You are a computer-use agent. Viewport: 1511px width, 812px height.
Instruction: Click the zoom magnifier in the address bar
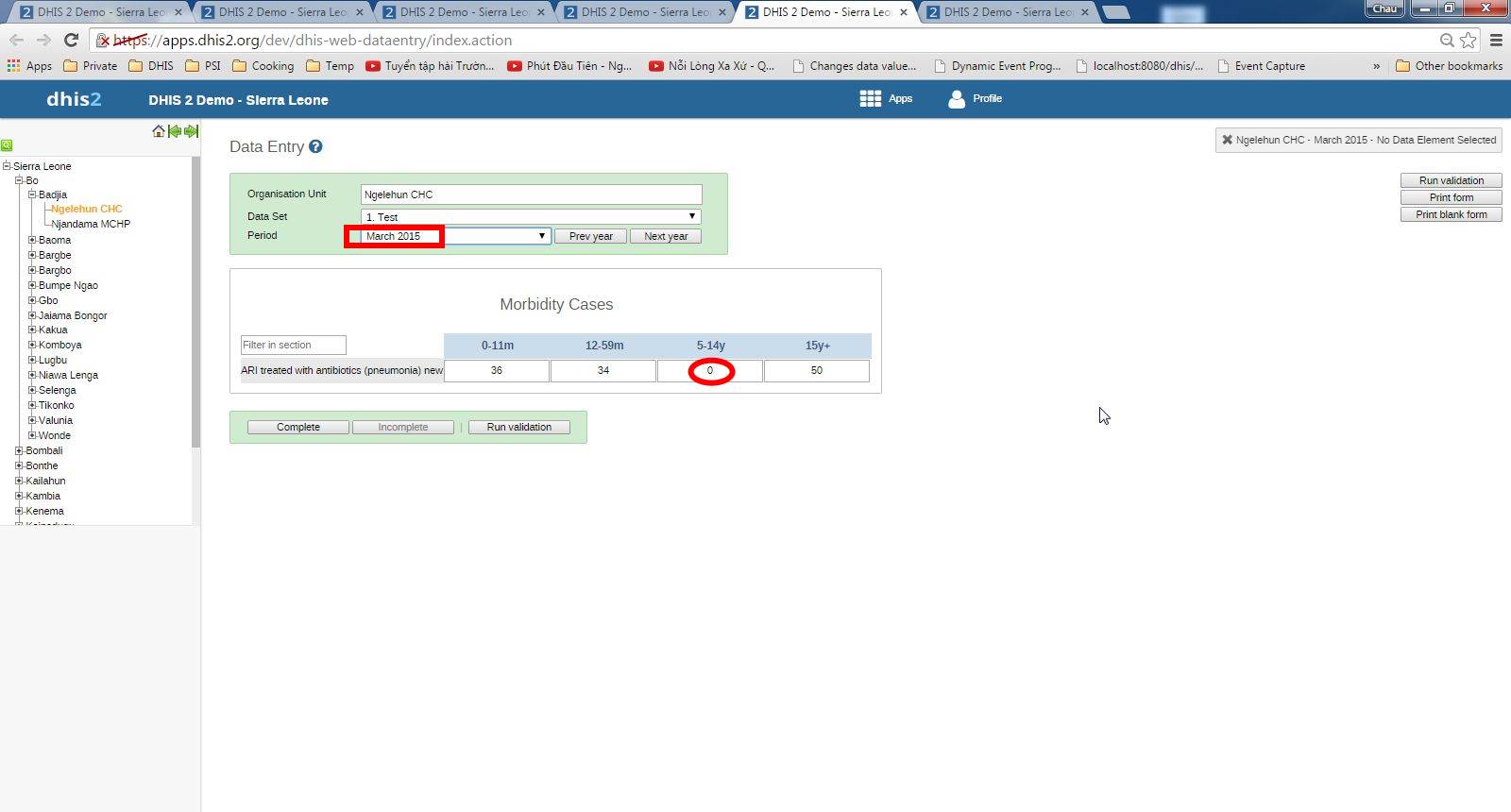(1447, 40)
